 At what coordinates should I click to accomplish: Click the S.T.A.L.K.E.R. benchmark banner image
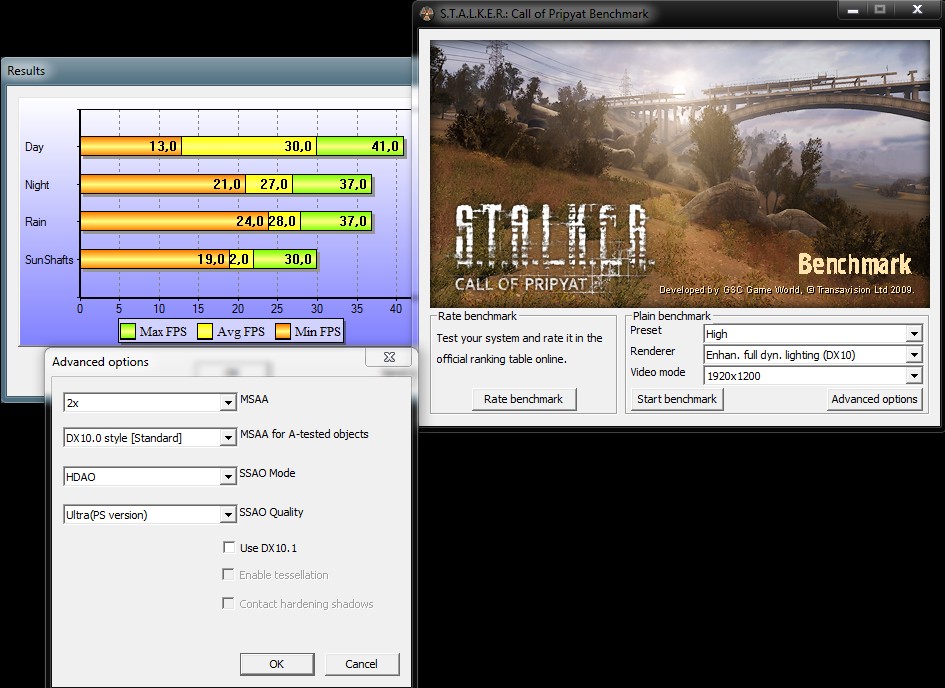(x=680, y=174)
